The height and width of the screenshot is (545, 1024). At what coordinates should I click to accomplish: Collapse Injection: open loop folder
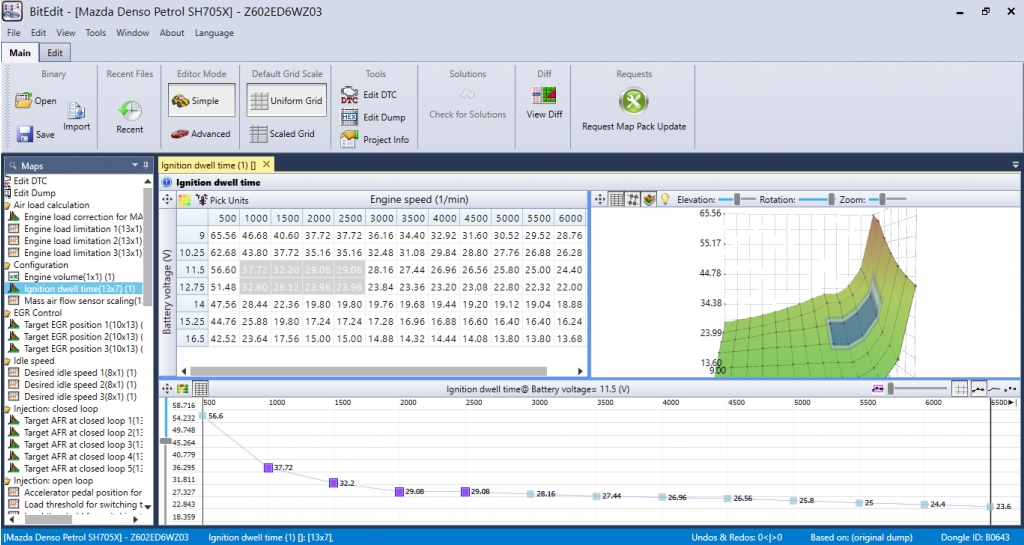click(x=8, y=481)
